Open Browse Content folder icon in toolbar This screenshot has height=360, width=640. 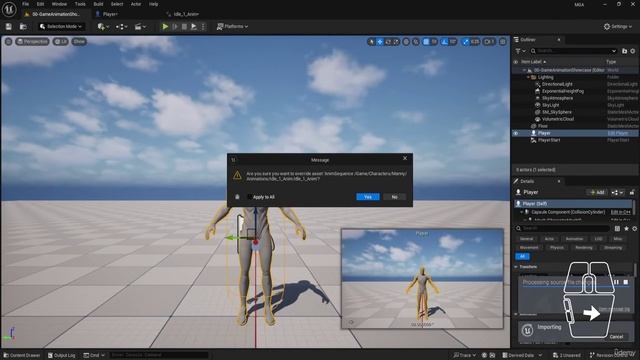click(x=23, y=27)
